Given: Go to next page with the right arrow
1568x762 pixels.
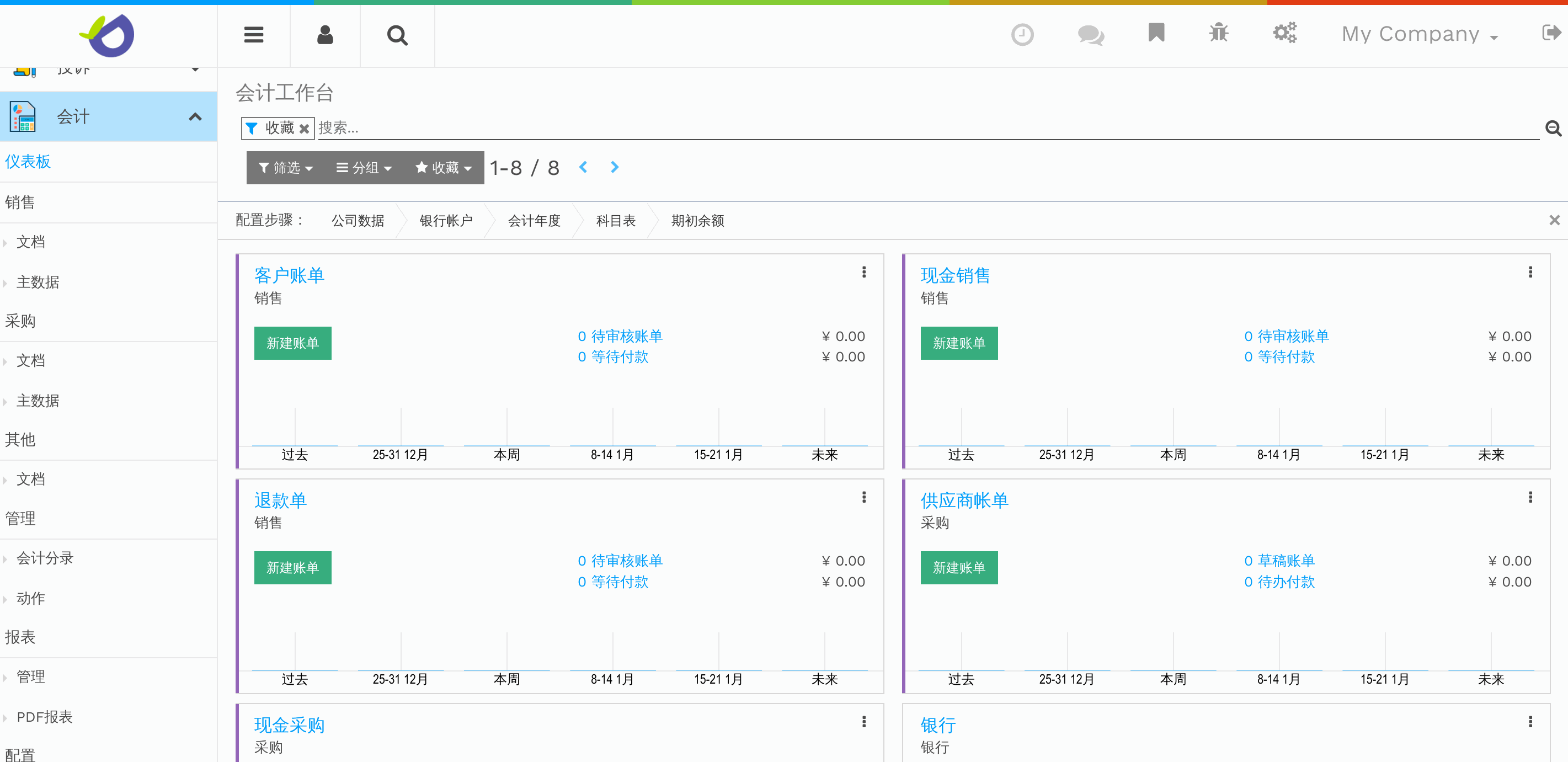Looking at the screenshot, I should [x=615, y=167].
